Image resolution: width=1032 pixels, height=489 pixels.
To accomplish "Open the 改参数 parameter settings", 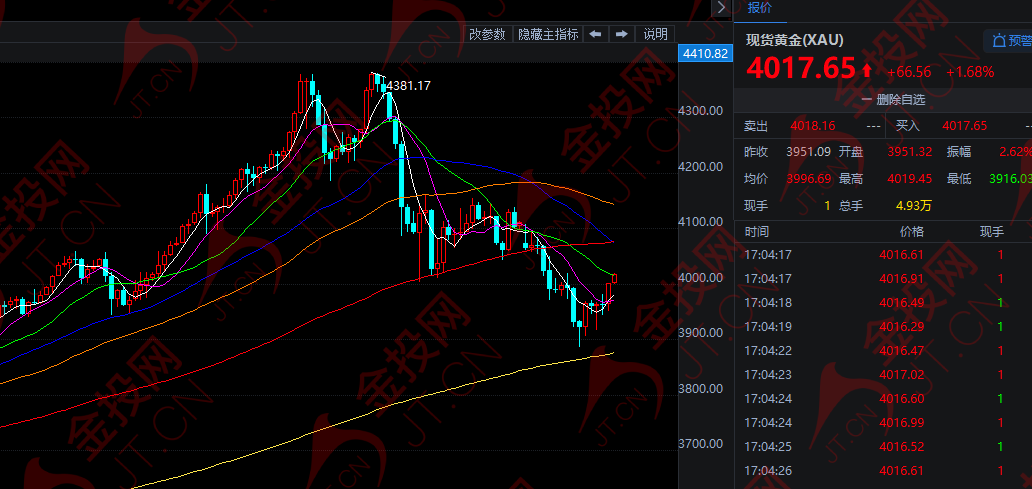I will pos(487,34).
